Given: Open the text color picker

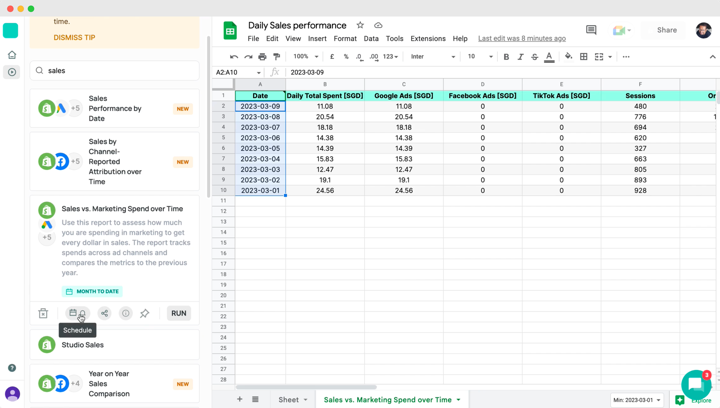Looking at the screenshot, I should (x=549, y=57).
